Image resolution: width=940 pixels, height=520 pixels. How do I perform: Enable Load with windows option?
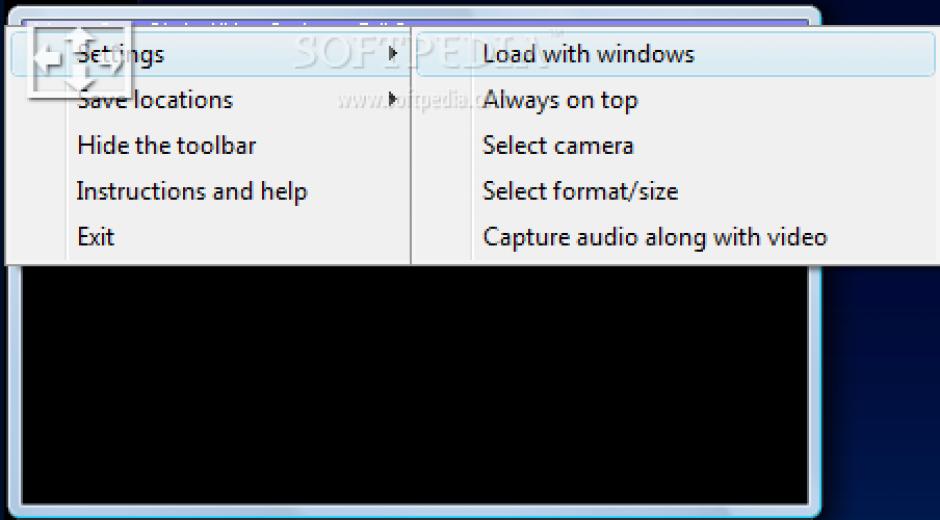676,54
